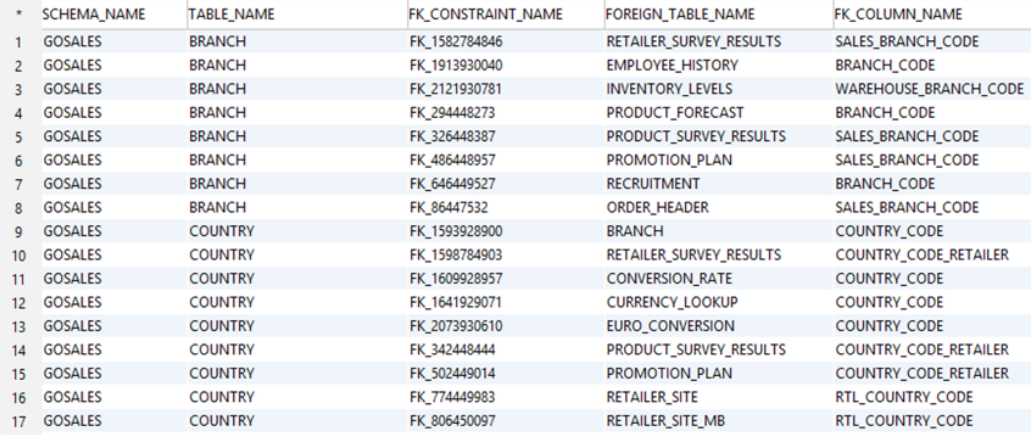
Task: Sort by the SCHEMA_NAME column header
Action: tap(114, 14)
